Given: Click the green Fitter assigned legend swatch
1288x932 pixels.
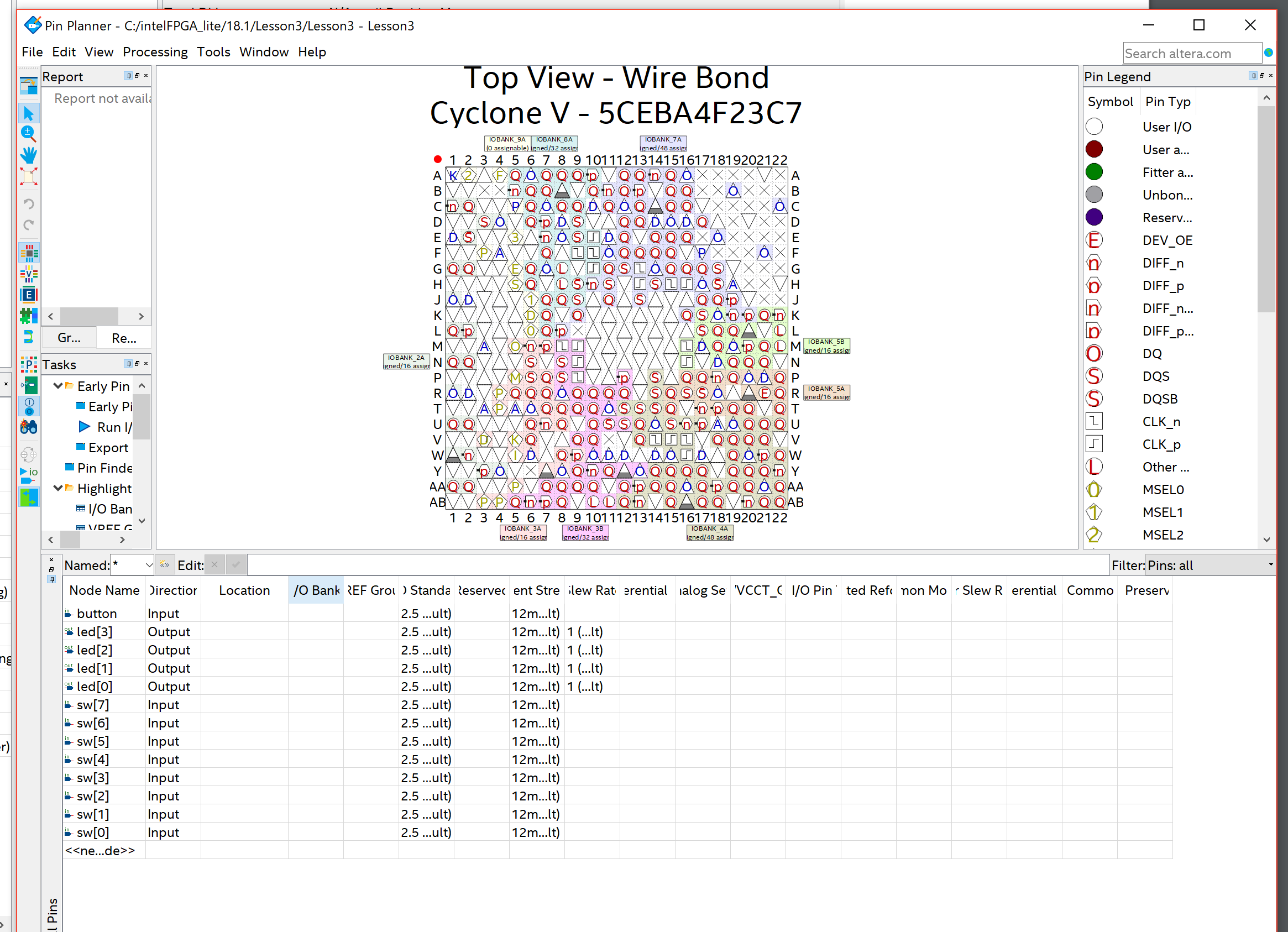Looking at the screenshot, I should point(1094,172).
